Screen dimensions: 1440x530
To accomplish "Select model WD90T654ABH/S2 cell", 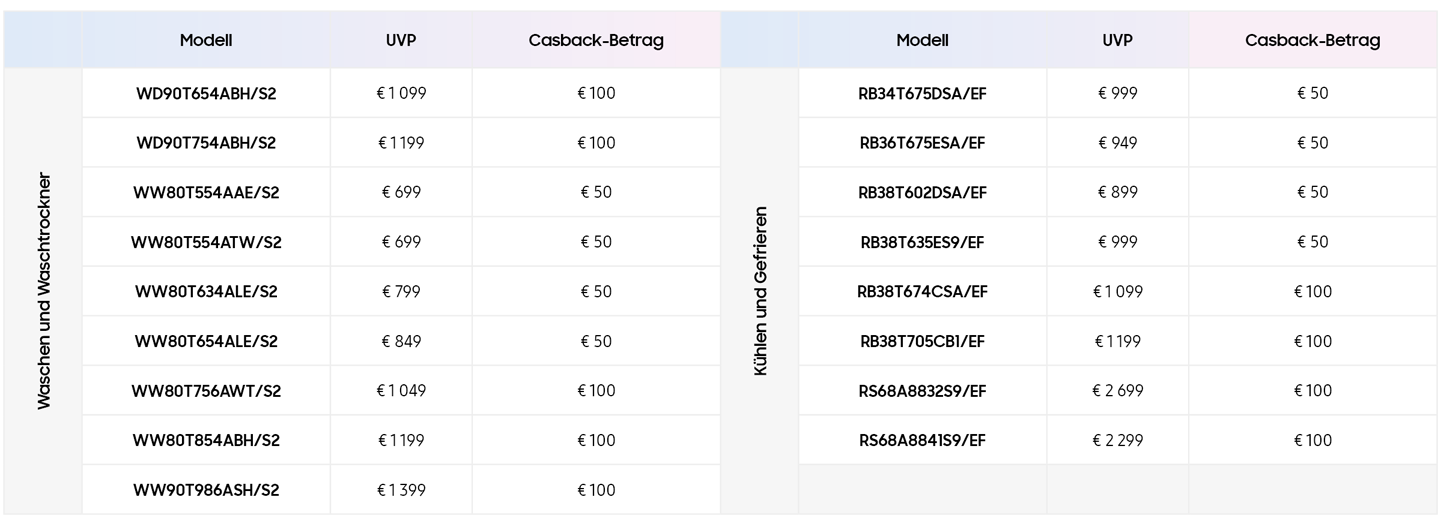I will 206,93.
